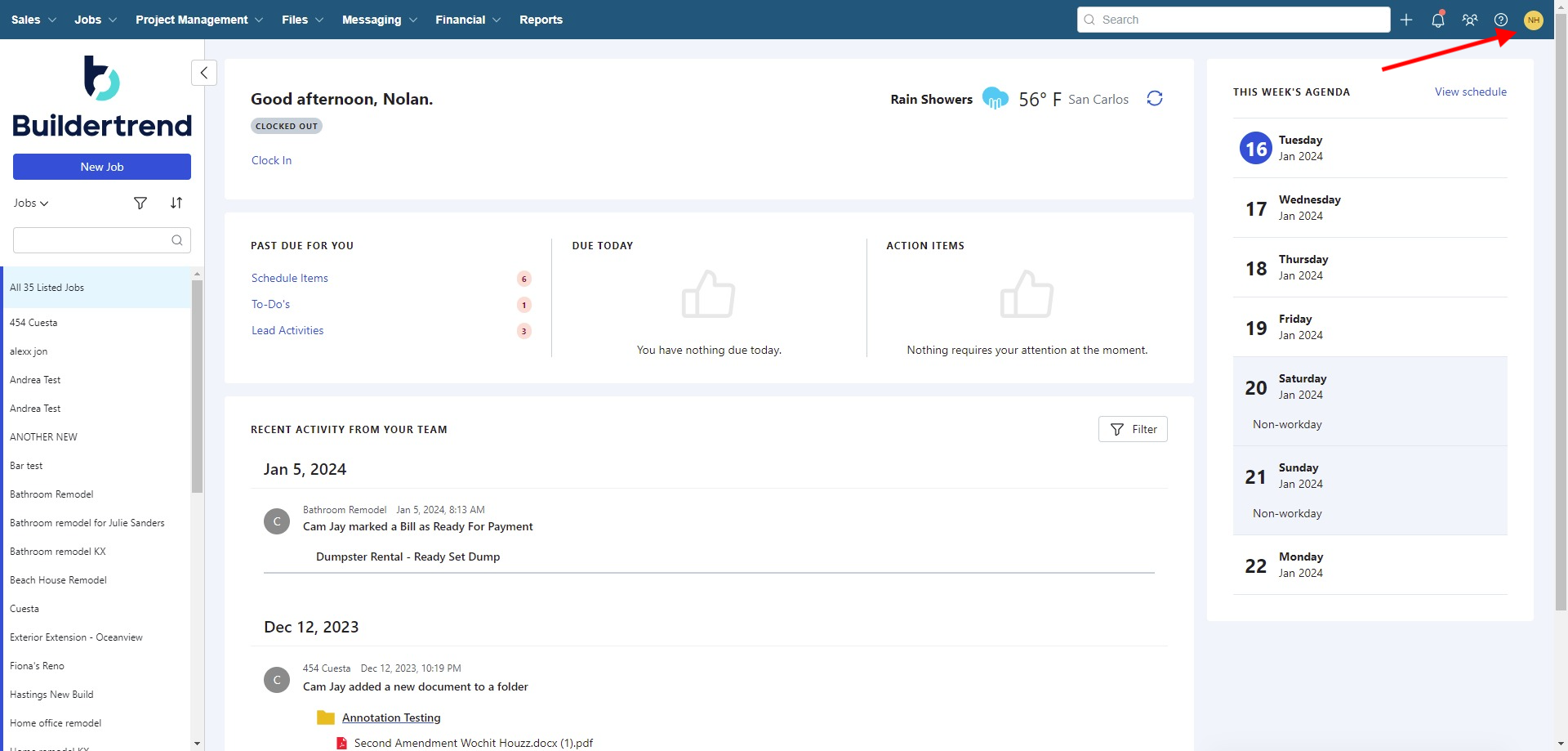
Task: Open the Sales menu
Action: tap(33, 20)
